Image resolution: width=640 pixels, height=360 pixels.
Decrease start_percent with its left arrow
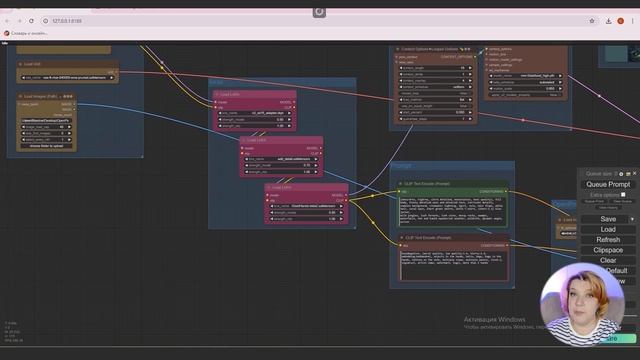401,112
